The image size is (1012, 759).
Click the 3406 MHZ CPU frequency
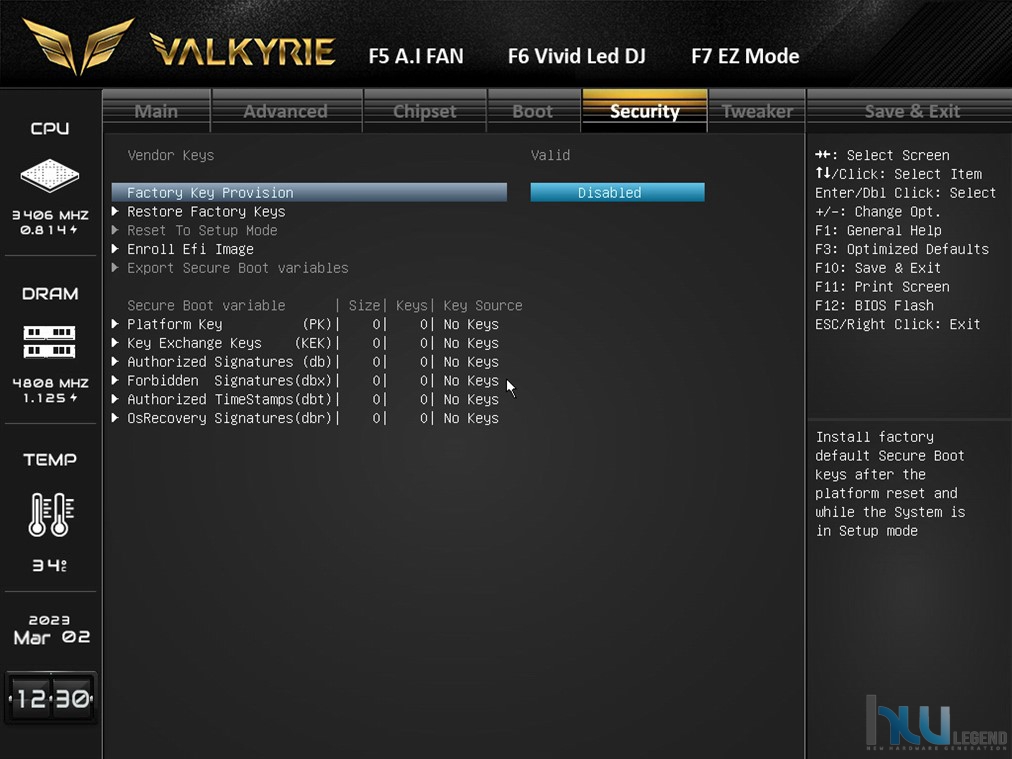50,215
